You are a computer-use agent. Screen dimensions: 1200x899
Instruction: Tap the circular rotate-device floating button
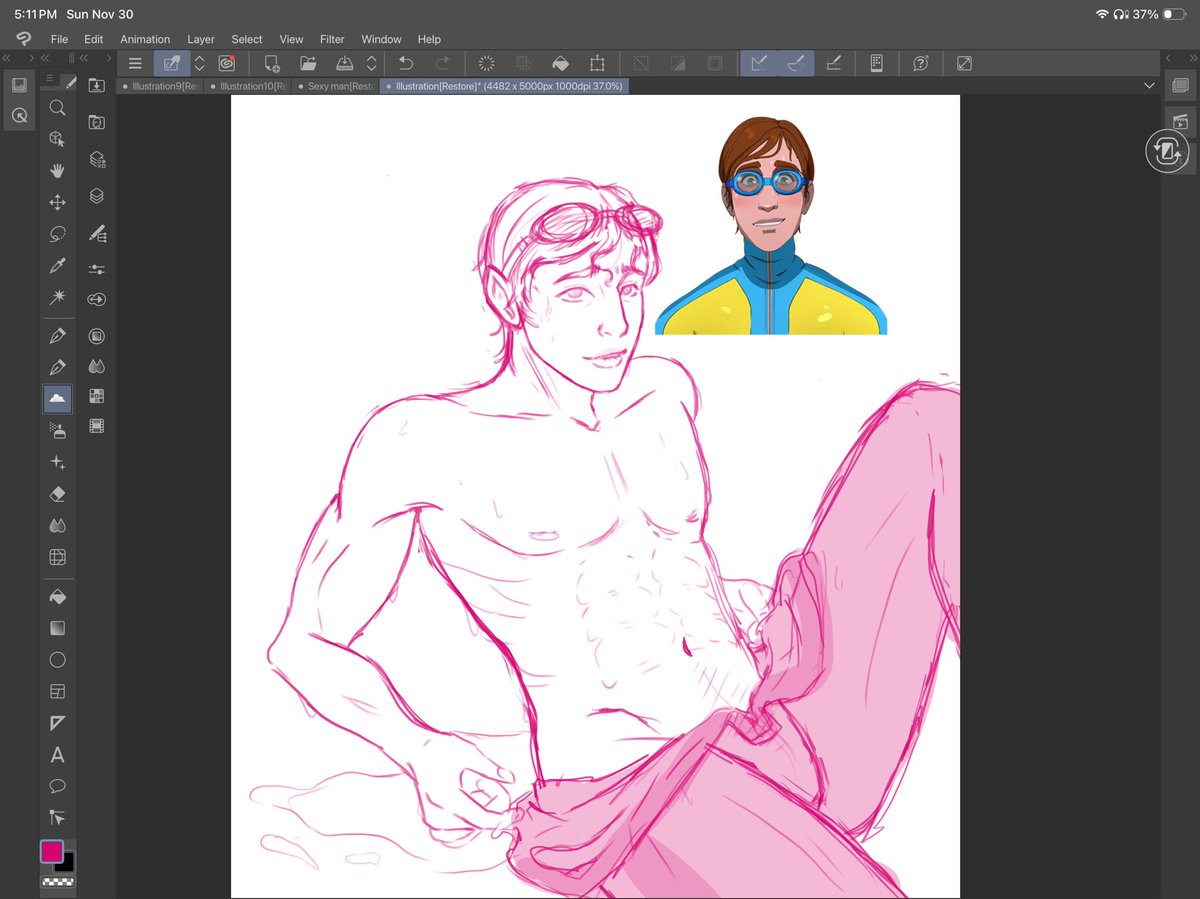click(1166, 152)
